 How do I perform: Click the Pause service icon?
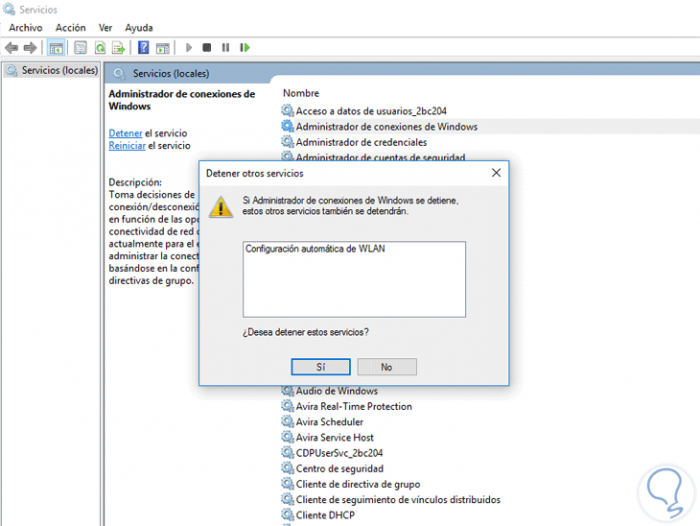pos(225,47)
